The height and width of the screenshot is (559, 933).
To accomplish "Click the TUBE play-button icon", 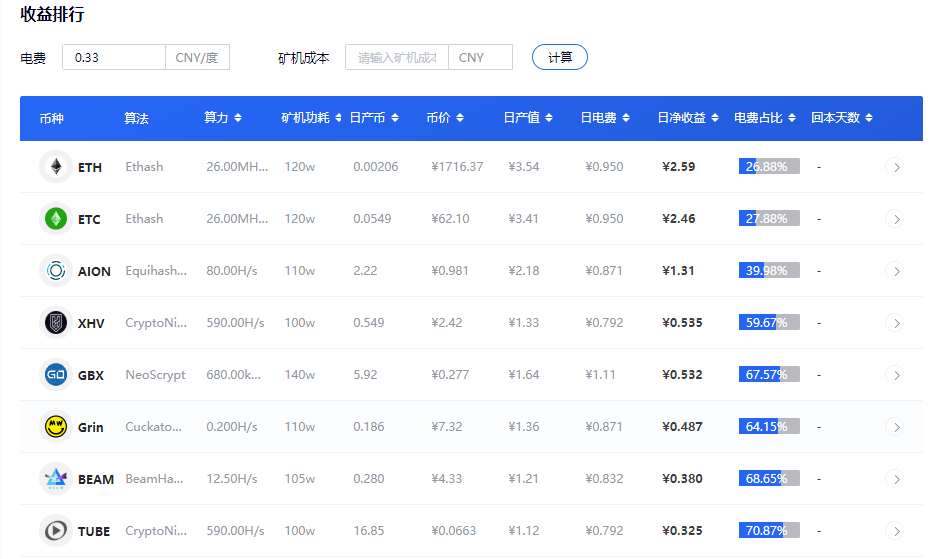I will [x=55, y=531].
